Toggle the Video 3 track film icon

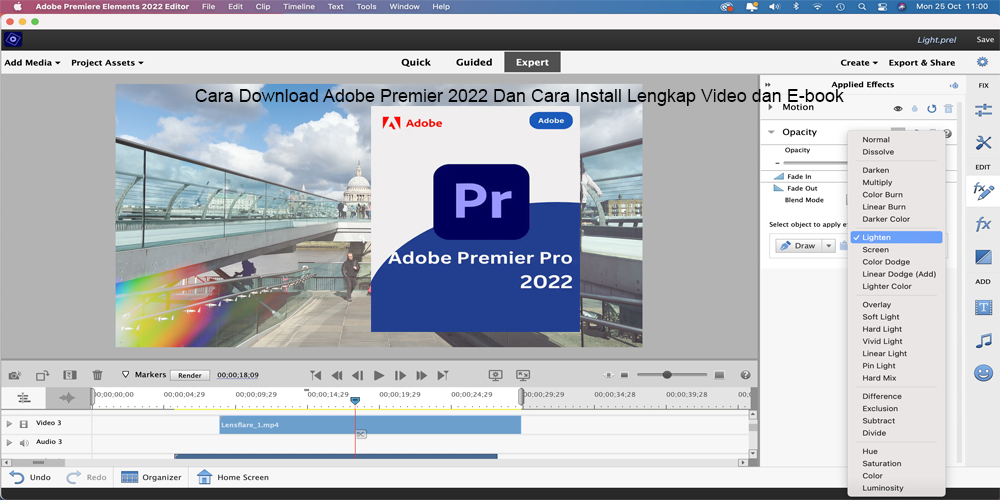(x=24, y=423)
